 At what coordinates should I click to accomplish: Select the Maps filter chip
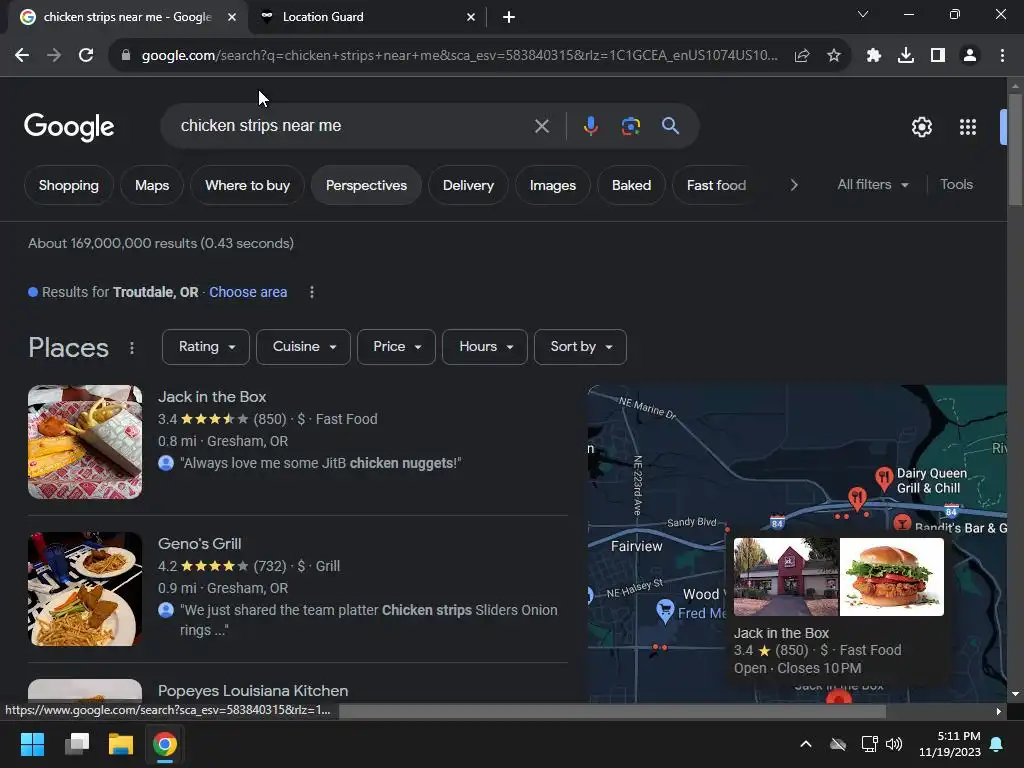[152, 185]
